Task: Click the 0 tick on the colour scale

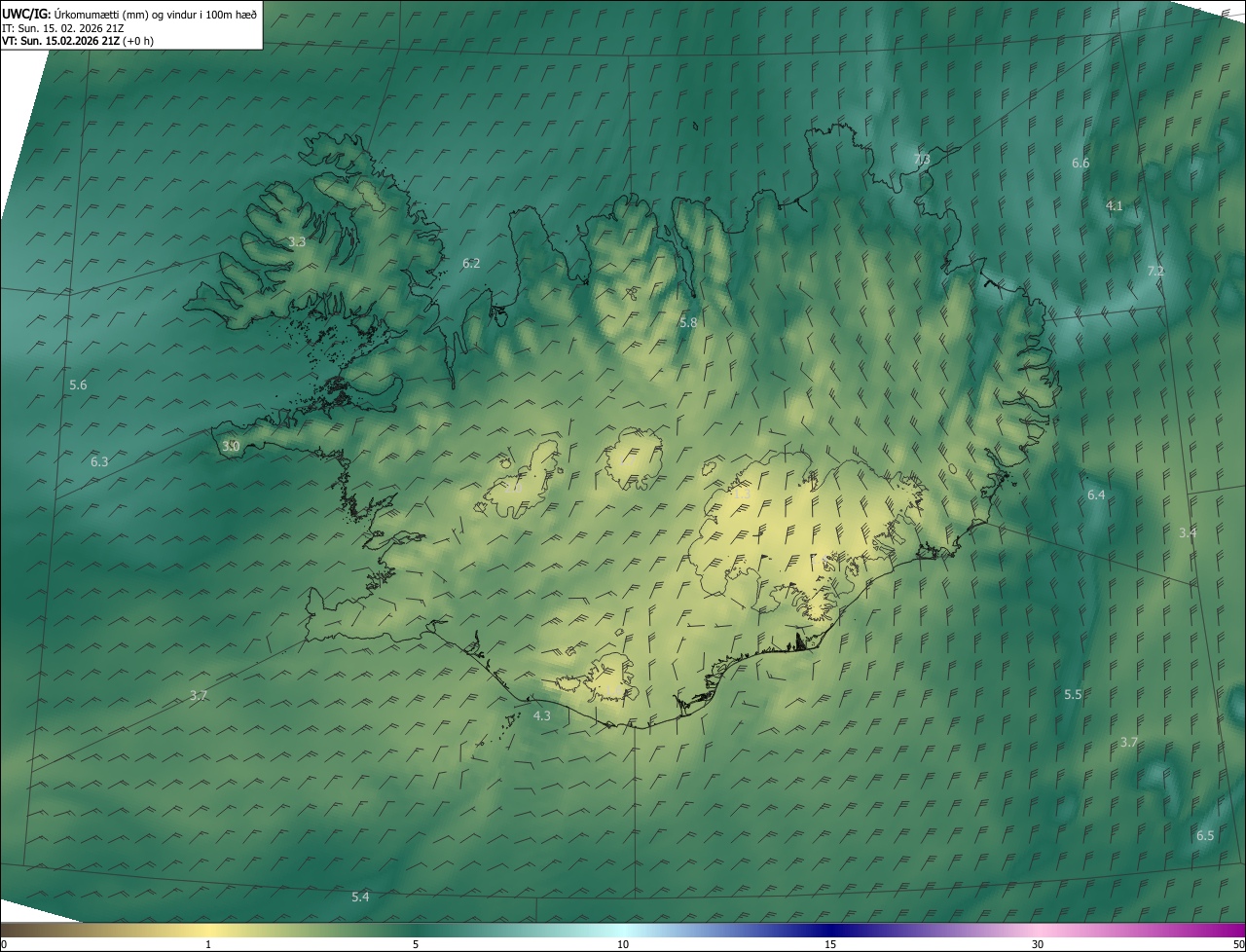Action: [4, 944]
